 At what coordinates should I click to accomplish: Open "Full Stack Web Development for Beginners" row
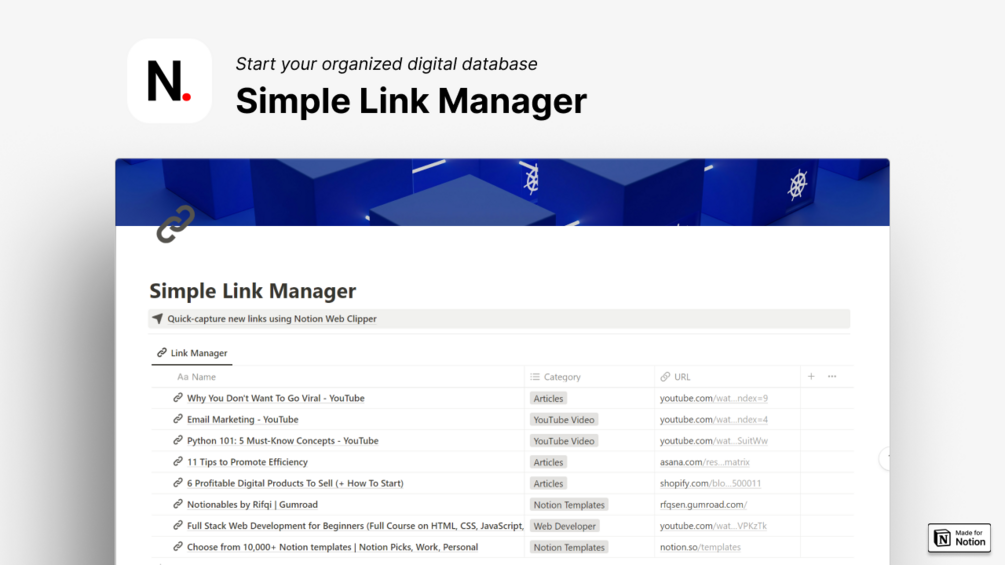(x=355, y=525)
